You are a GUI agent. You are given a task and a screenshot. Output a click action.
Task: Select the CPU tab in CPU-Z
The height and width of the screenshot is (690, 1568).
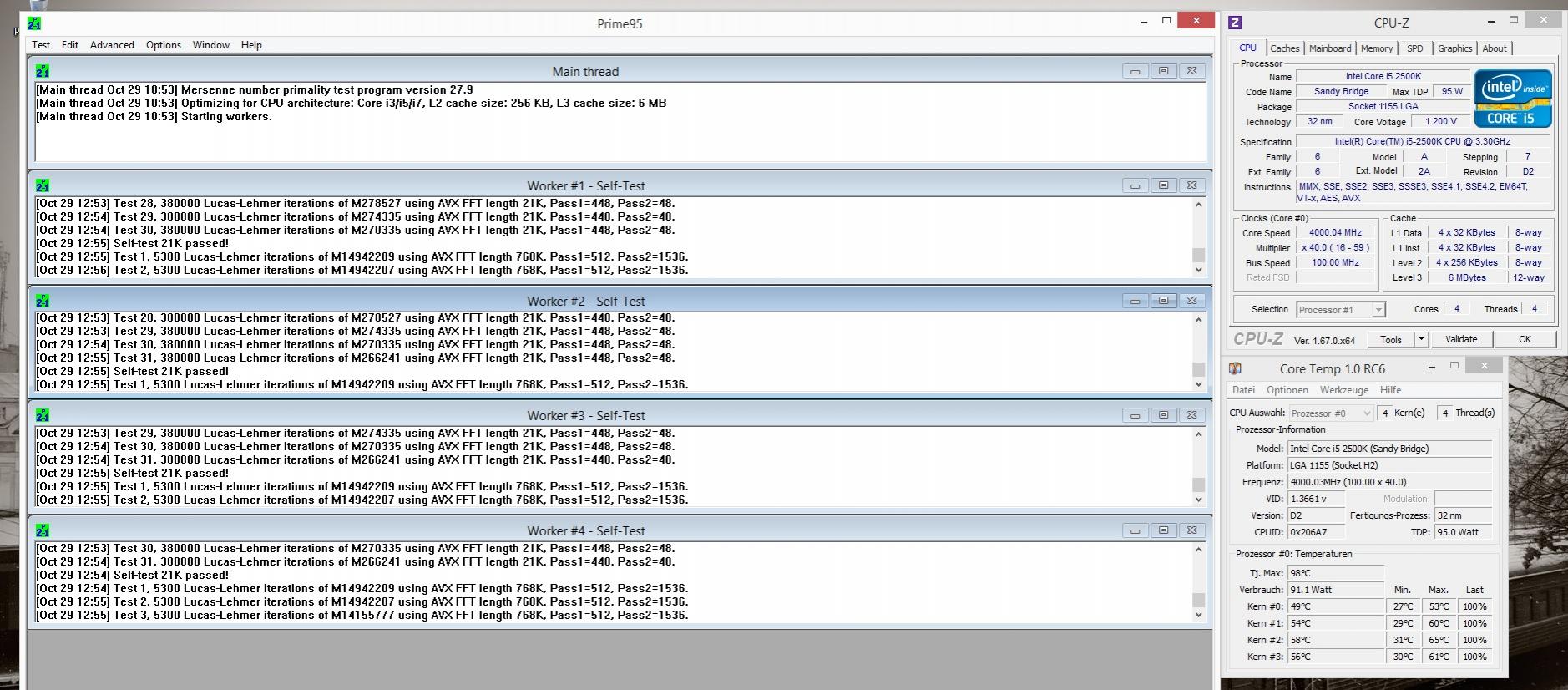pyautogui.click(x=1248, y=48)
